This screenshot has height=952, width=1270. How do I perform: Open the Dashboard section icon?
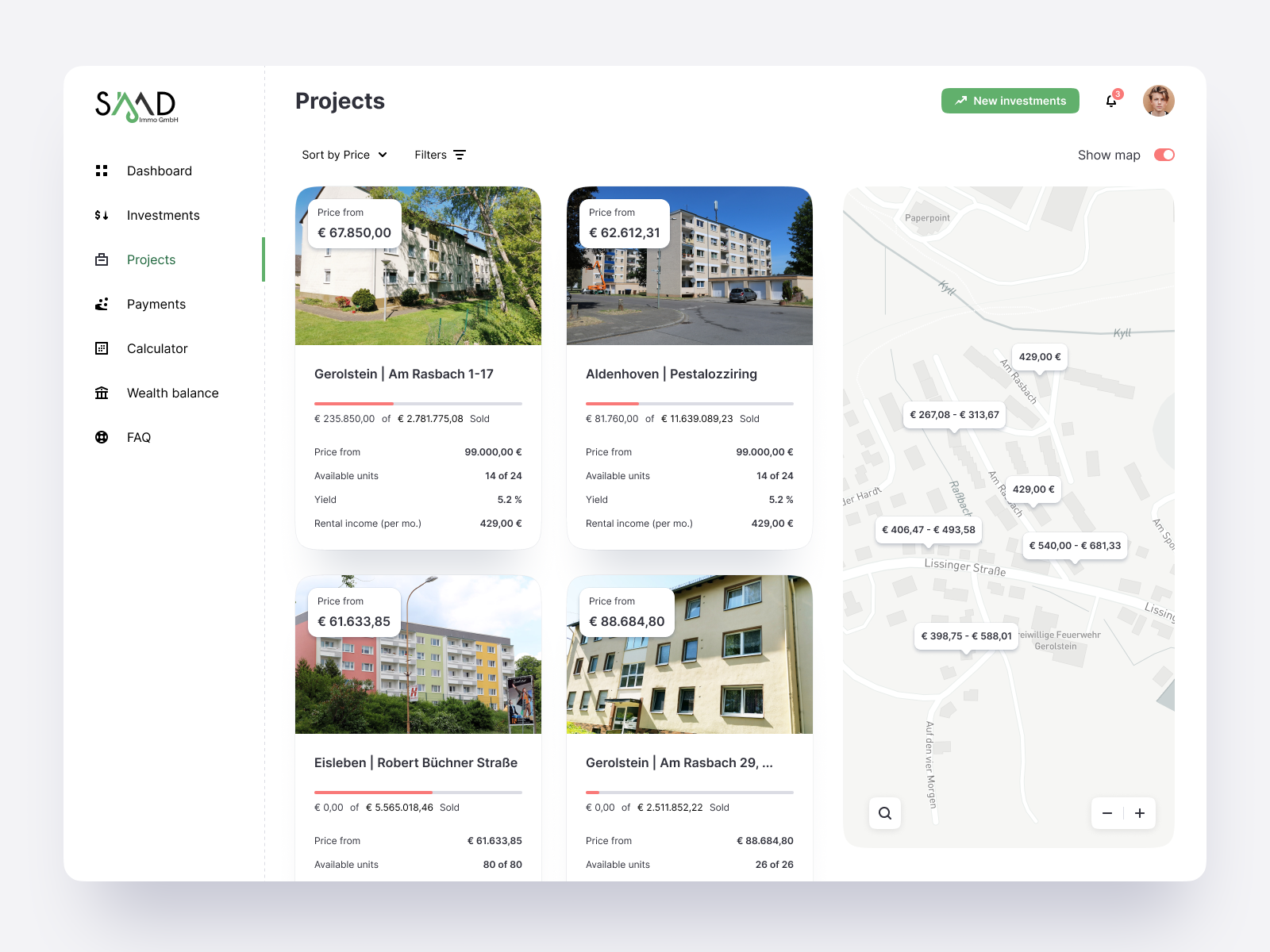point(102,170)
